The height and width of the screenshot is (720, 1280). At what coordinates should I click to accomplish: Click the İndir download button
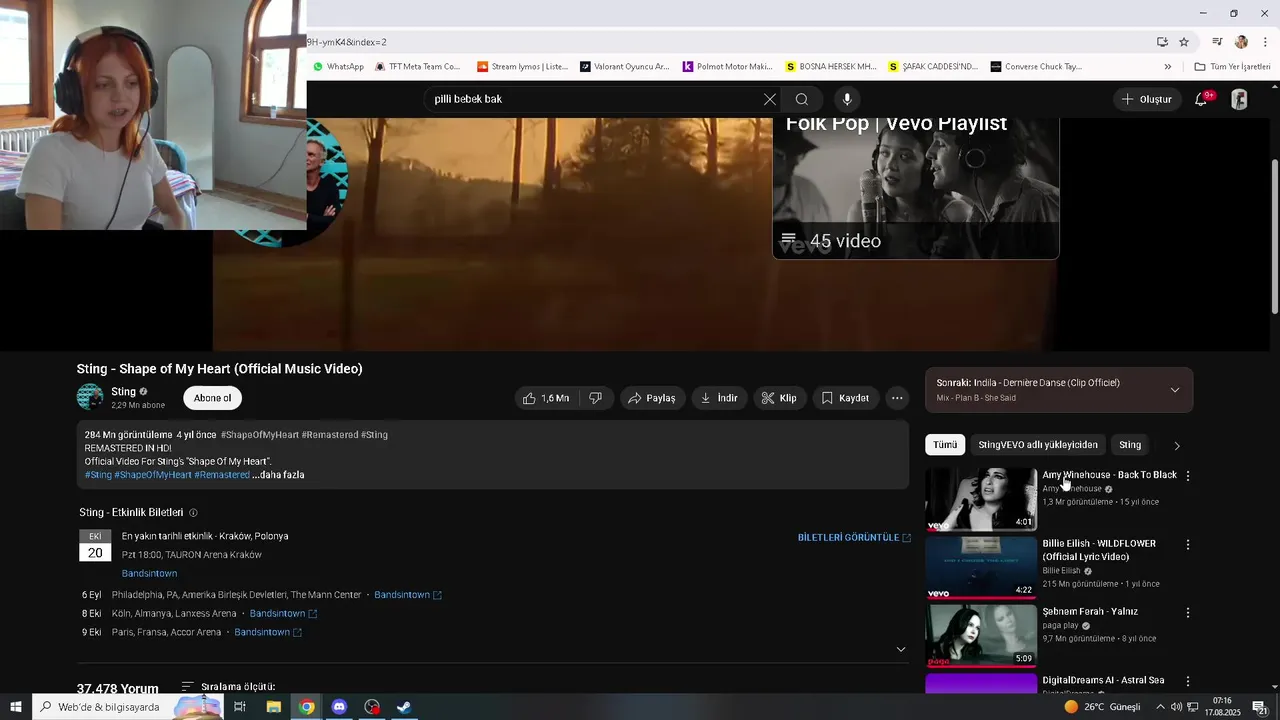tap(719, 398)
